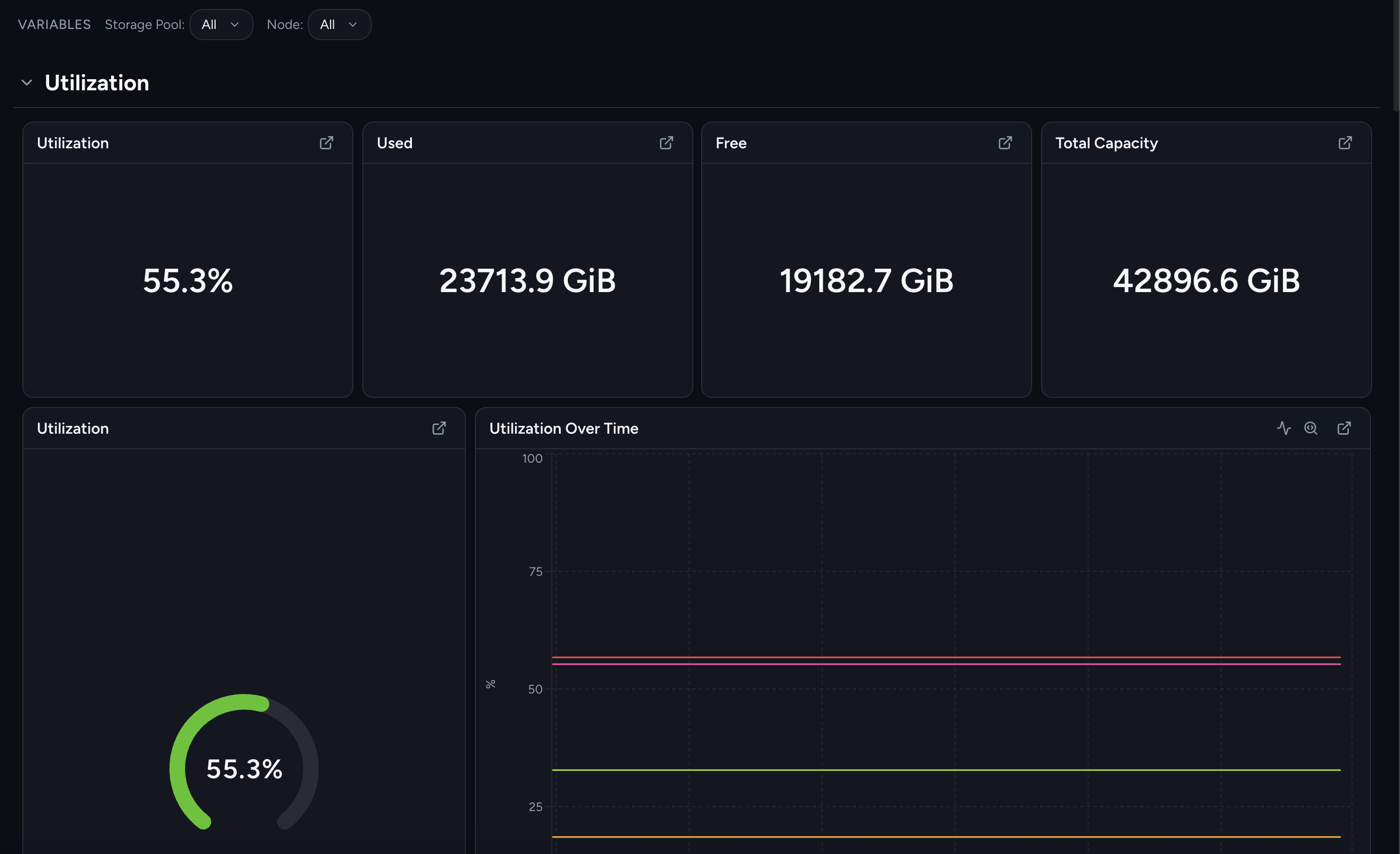Click the 'Storage Pool:' label

click(x=145, y=25)
